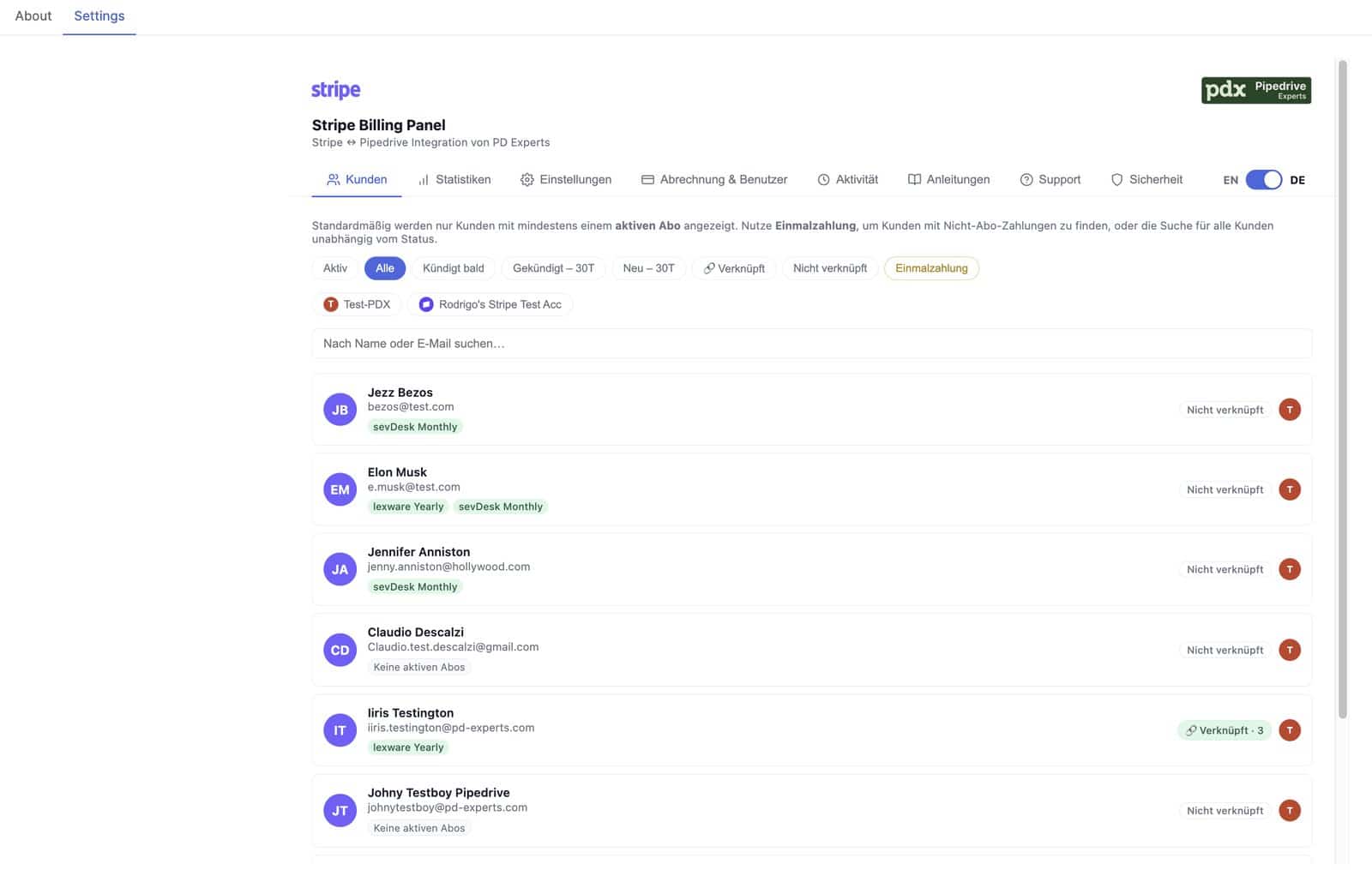Click sevDesk Monthly tag under Elon Musk
Viewport: 1372px width, 870px height.
click(501, 507)
